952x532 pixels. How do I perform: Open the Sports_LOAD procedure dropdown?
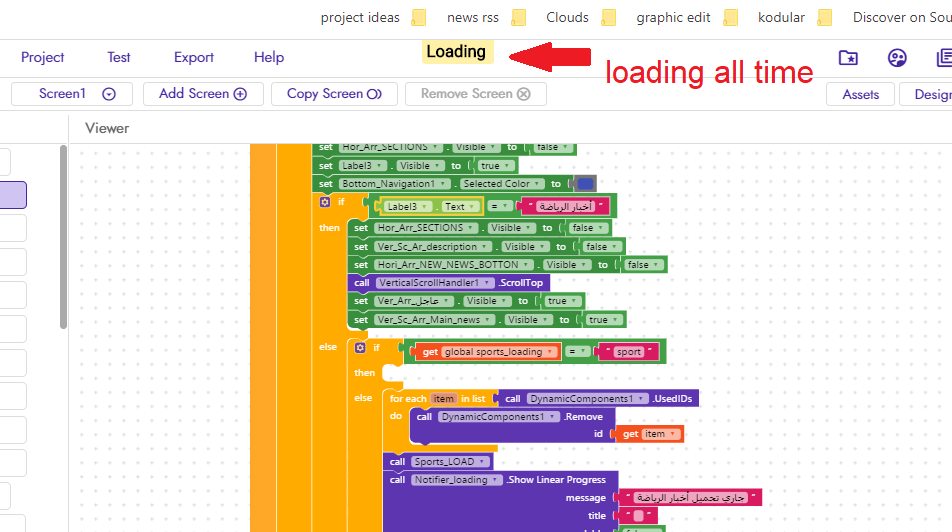(x=450, y=462)
